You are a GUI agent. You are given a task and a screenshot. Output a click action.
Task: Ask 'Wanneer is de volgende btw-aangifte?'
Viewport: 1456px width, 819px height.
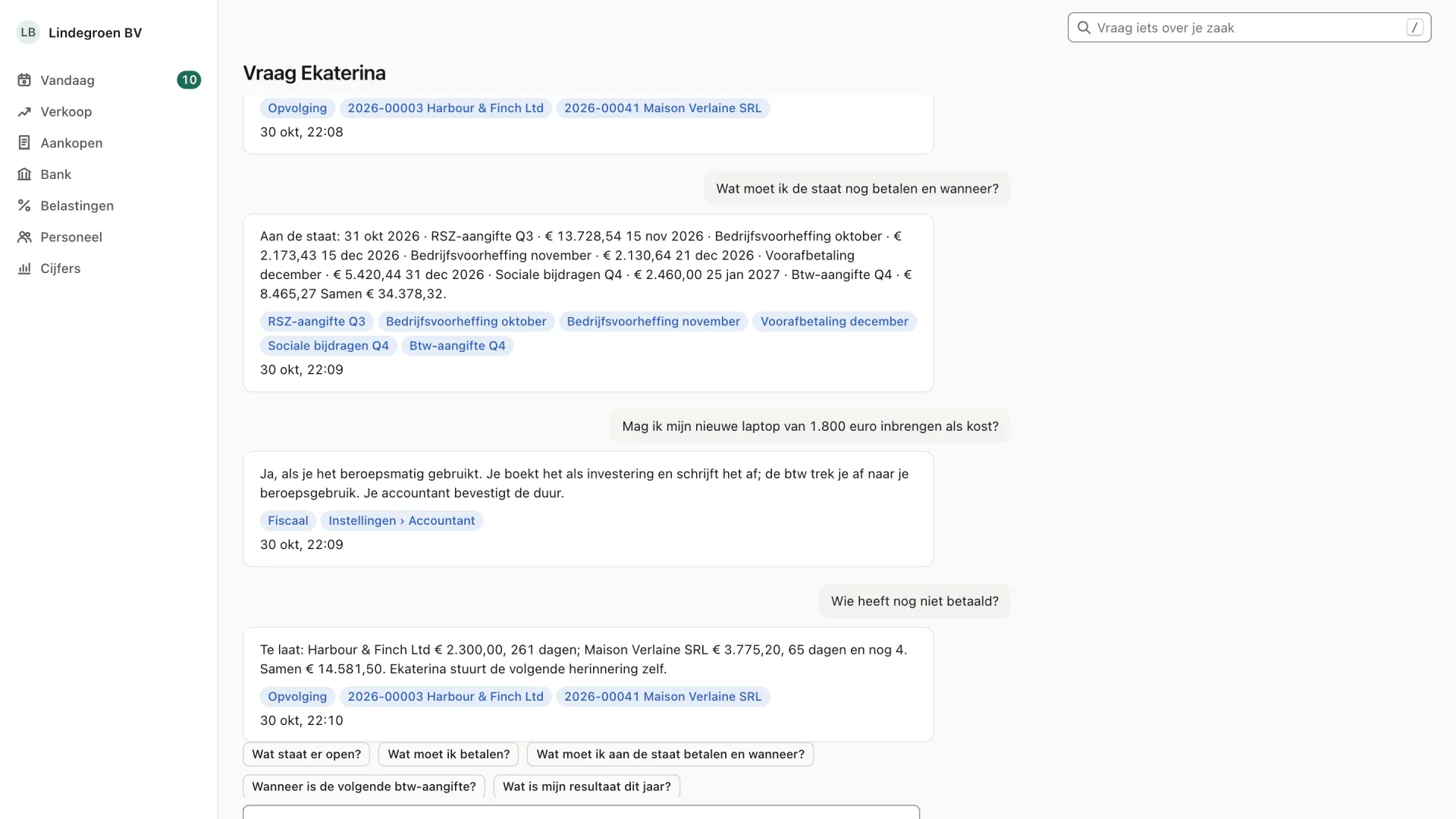pos(364,786)
